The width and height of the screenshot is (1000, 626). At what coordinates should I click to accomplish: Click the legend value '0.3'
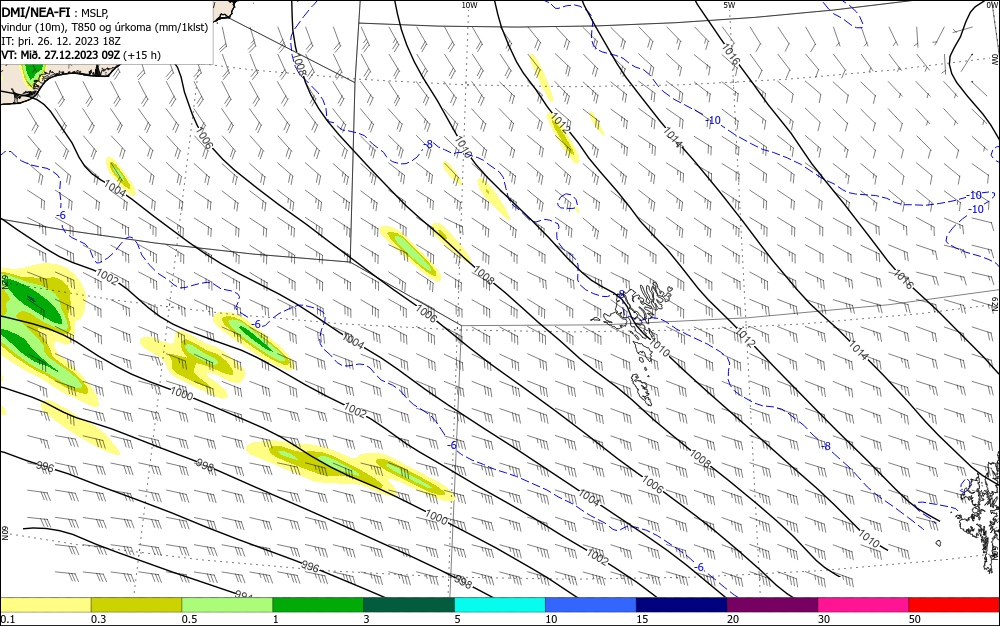[99, 619]
